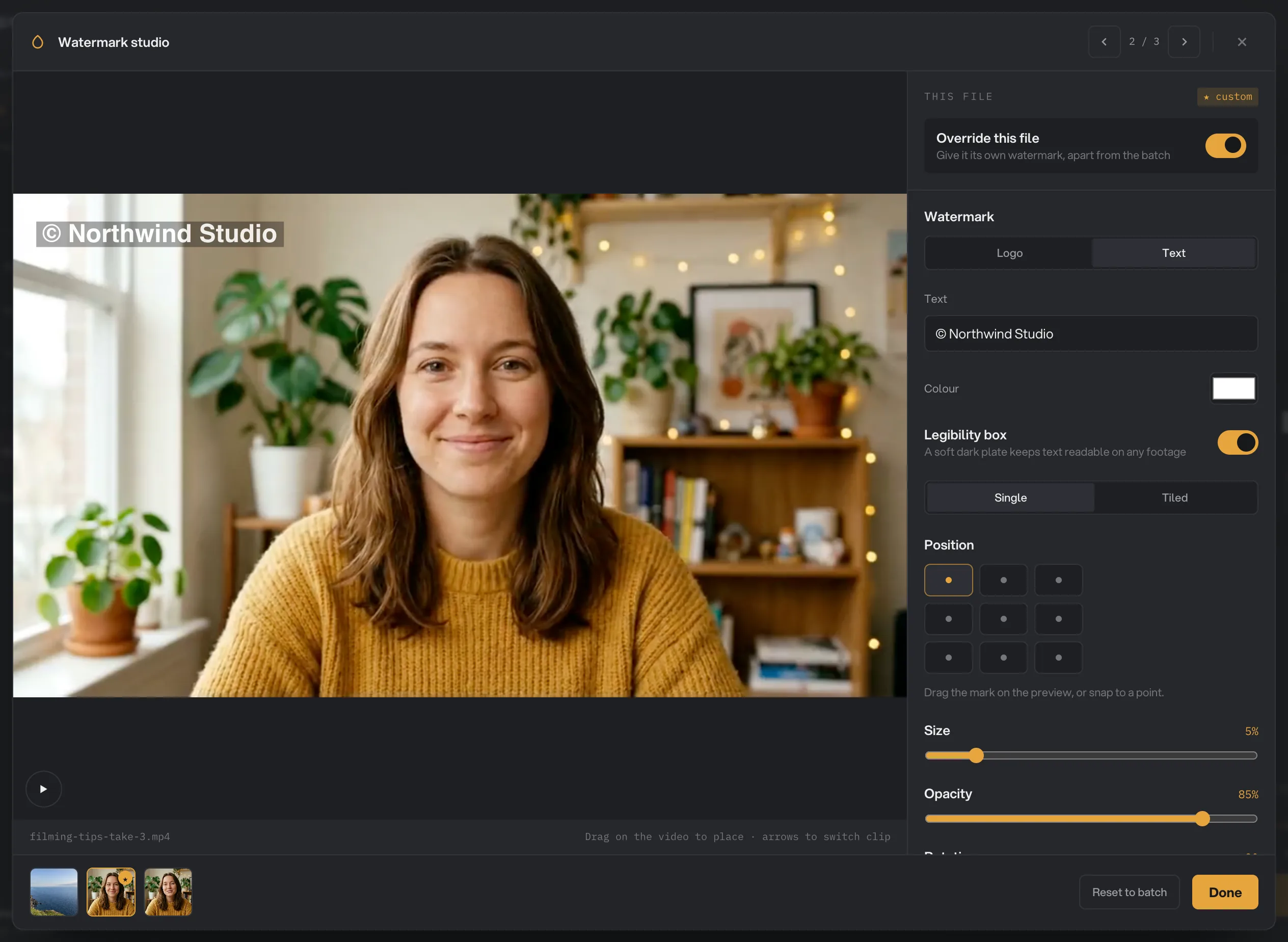Image resolution: width=1288 pixels, height=942 pixels.
Task: Click the Opacity slider handle
Action: pyautogui.click(x=1202, y=818)
